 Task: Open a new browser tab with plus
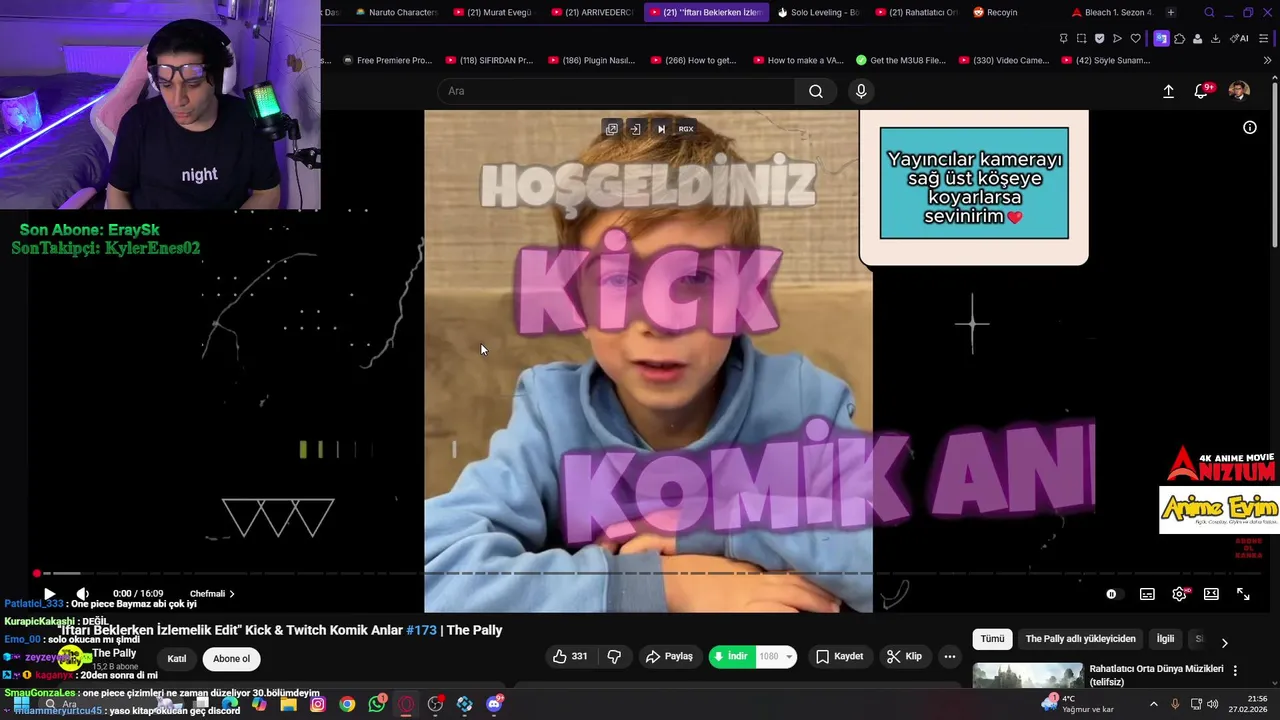(1171, 12)
